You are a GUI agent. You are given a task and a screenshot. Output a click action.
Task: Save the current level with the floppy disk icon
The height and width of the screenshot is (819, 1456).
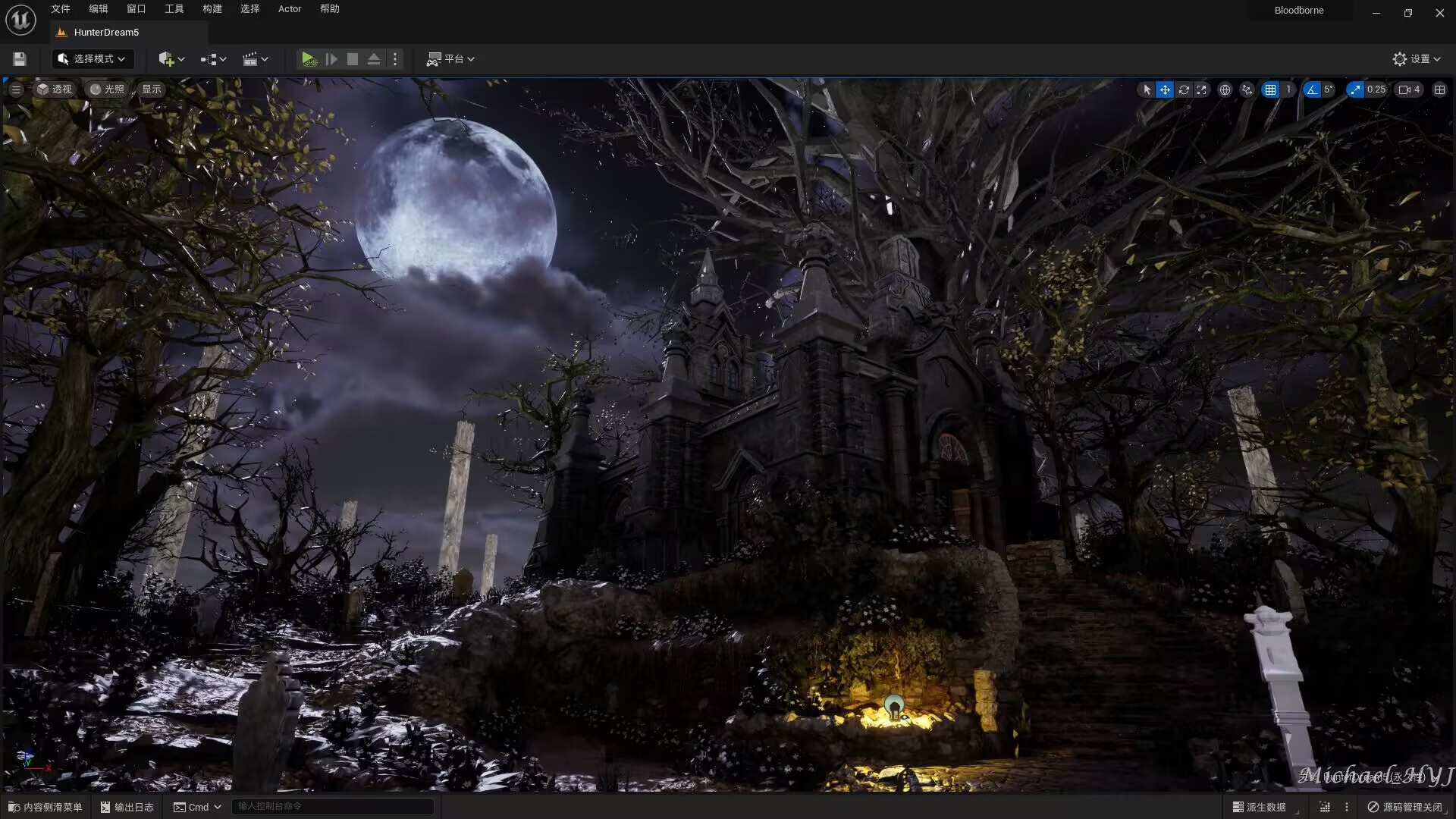[20, 59]
